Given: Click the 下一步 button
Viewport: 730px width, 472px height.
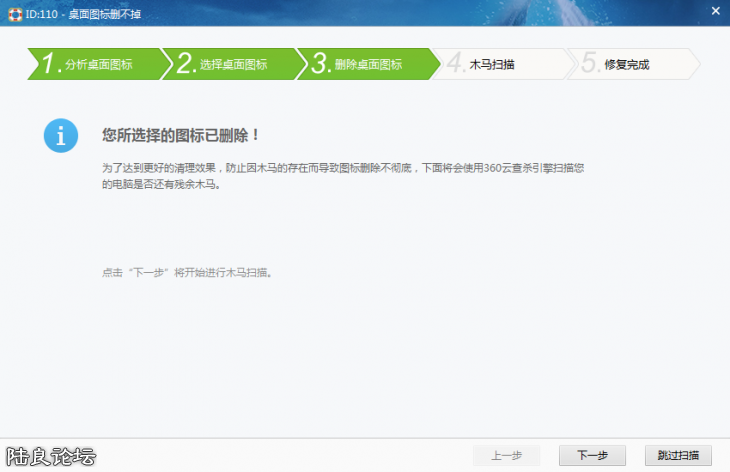Looking at the screenshot, I should coord(592,455).
